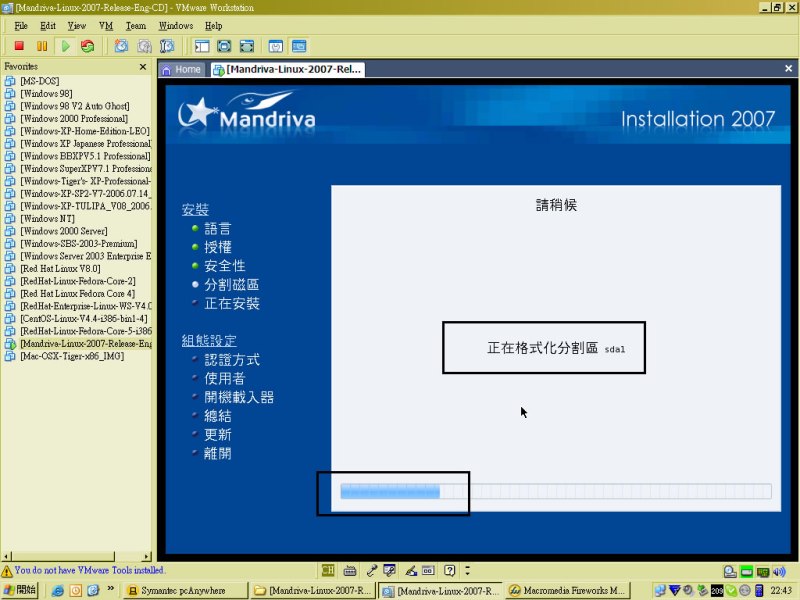Image resolution: width=800 pixels, height=600 pixels.
Task: Close the Mandriva virtual machine tab
Action: pyautogui.click(x=788, y=68)
